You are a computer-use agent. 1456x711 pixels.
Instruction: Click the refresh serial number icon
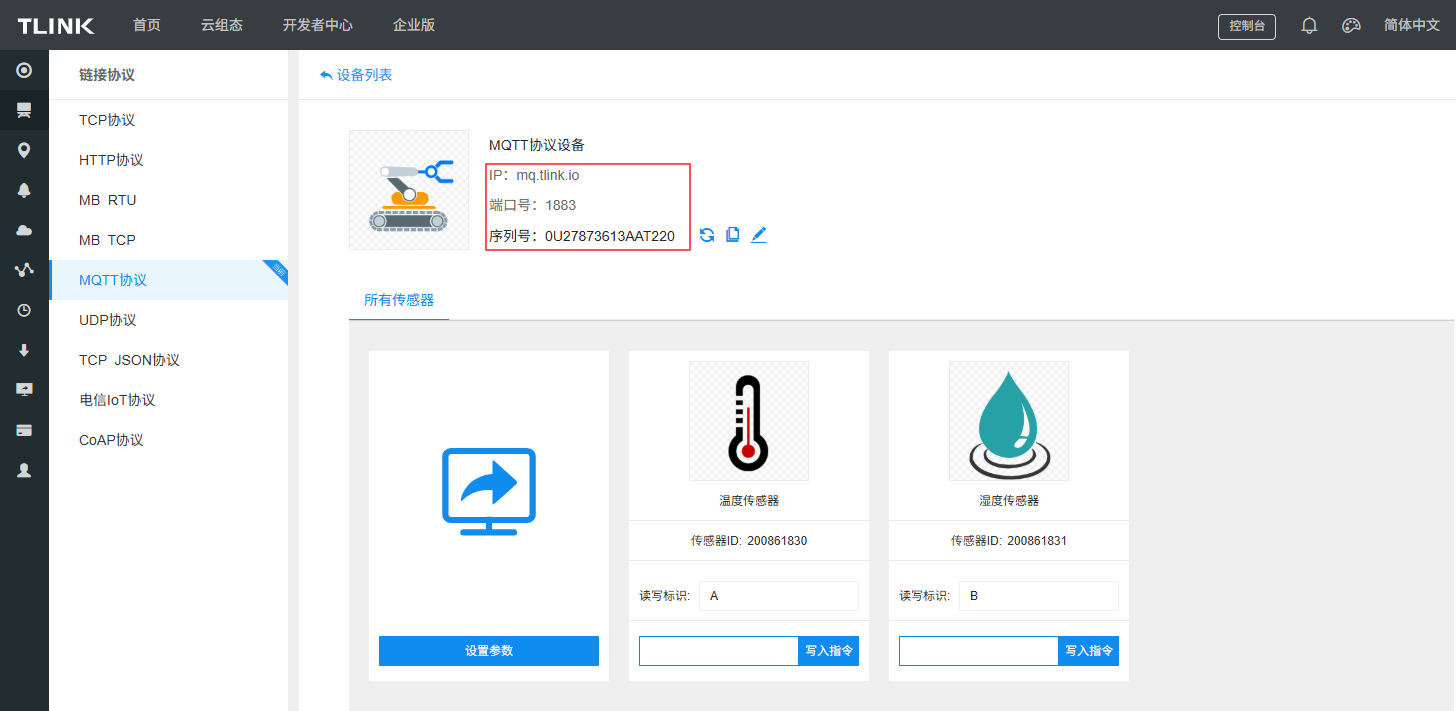point(707,235)
